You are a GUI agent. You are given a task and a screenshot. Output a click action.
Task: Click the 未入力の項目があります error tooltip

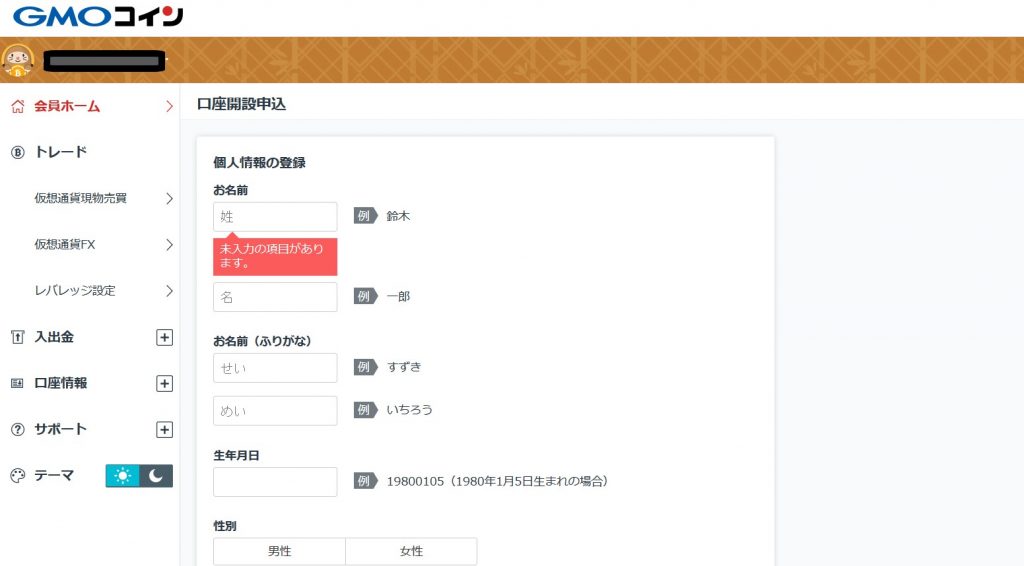(x=275, y=256)
